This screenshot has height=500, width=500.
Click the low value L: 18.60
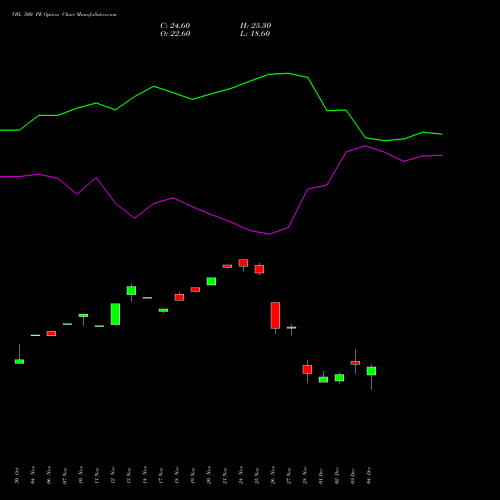[x=255, y=34]
